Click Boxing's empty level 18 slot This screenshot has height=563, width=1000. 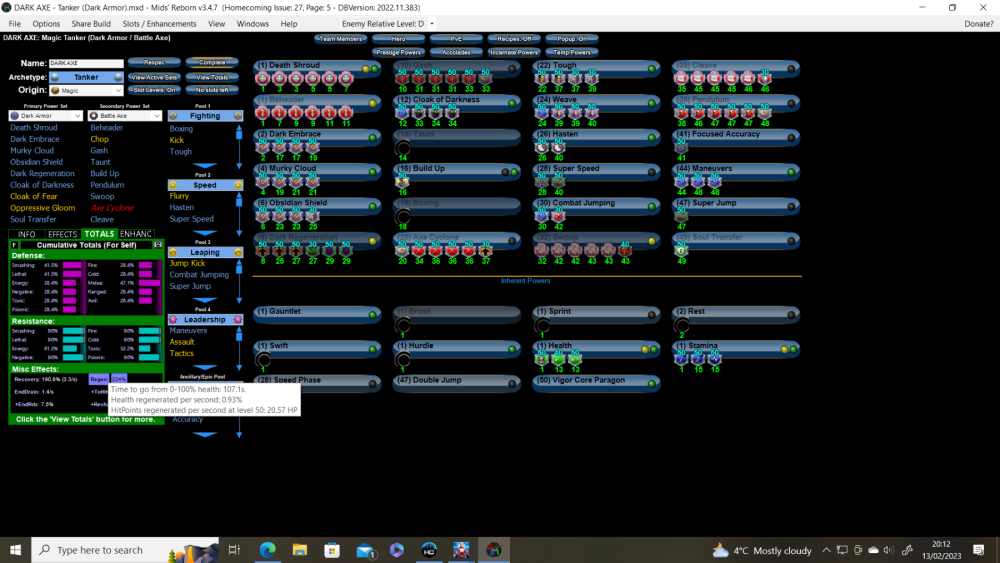(402, 216)
